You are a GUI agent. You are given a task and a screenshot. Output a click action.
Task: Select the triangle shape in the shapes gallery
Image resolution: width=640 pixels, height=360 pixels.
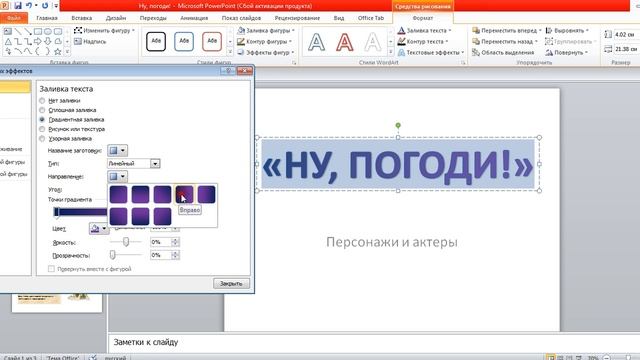pos(8,41)
